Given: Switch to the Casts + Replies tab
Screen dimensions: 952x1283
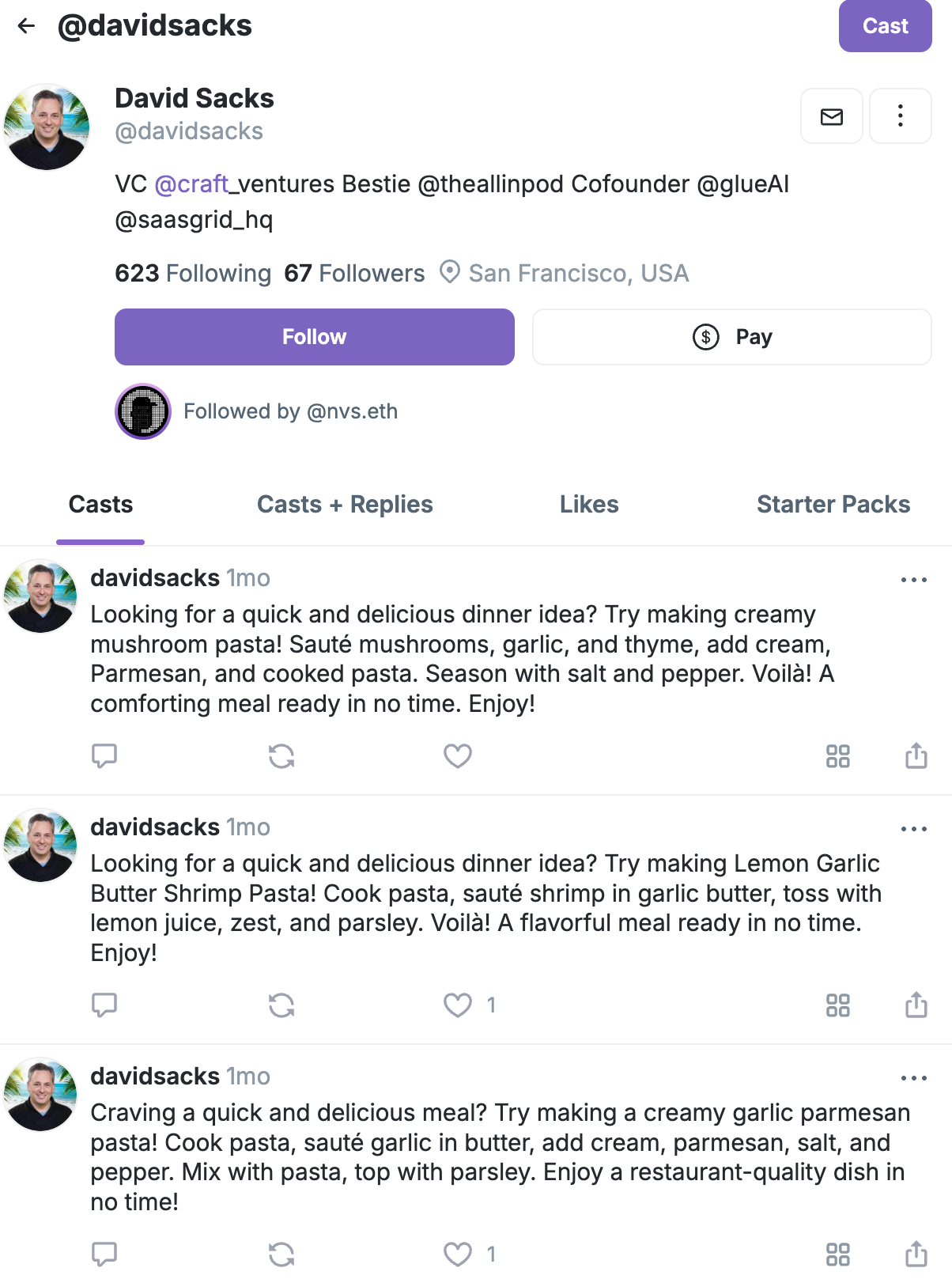Looking at the screenshot, I should click(345, 505).
